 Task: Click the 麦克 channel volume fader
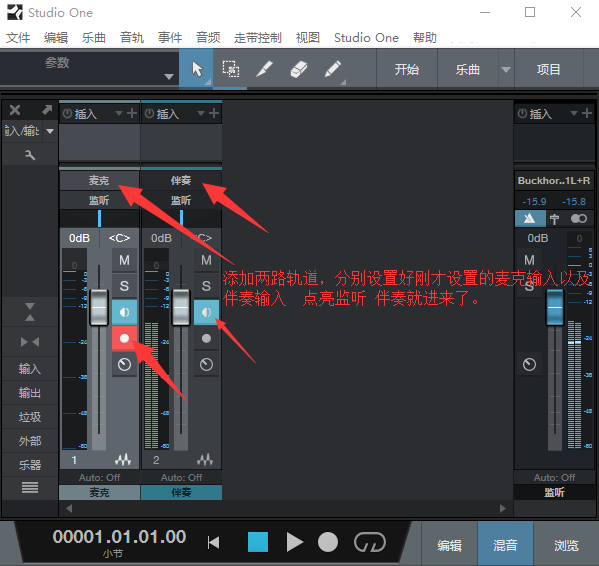tap(99, 307)
